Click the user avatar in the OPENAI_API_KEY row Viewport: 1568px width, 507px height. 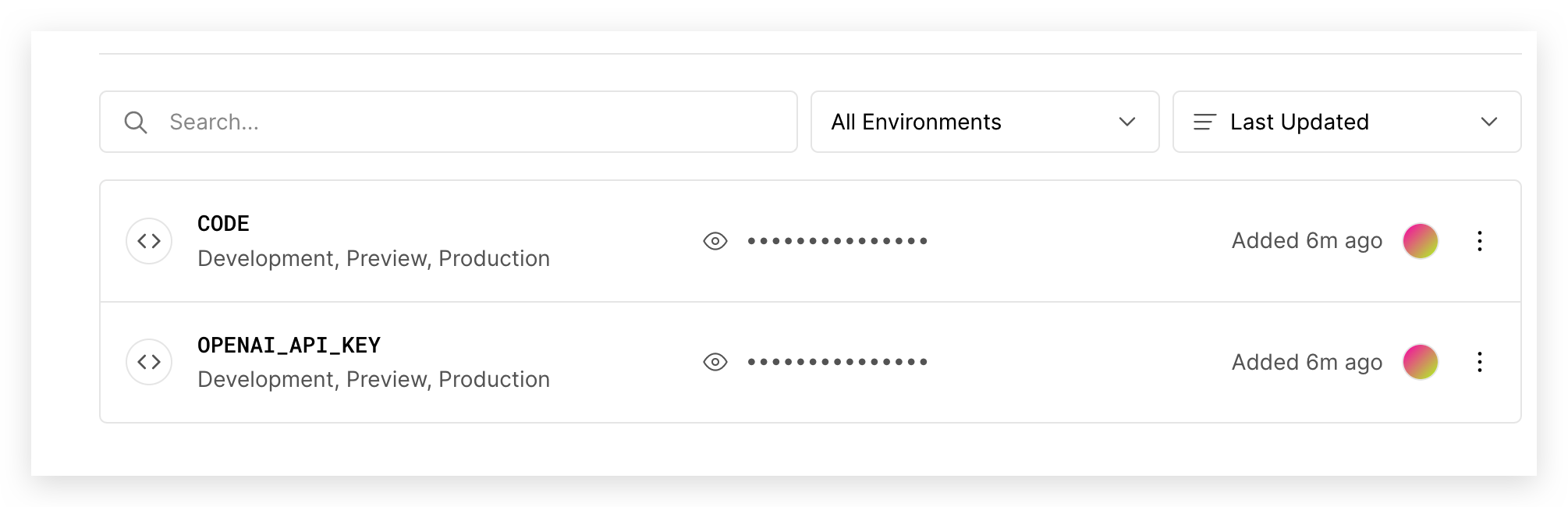click(x=1421, y=362)
